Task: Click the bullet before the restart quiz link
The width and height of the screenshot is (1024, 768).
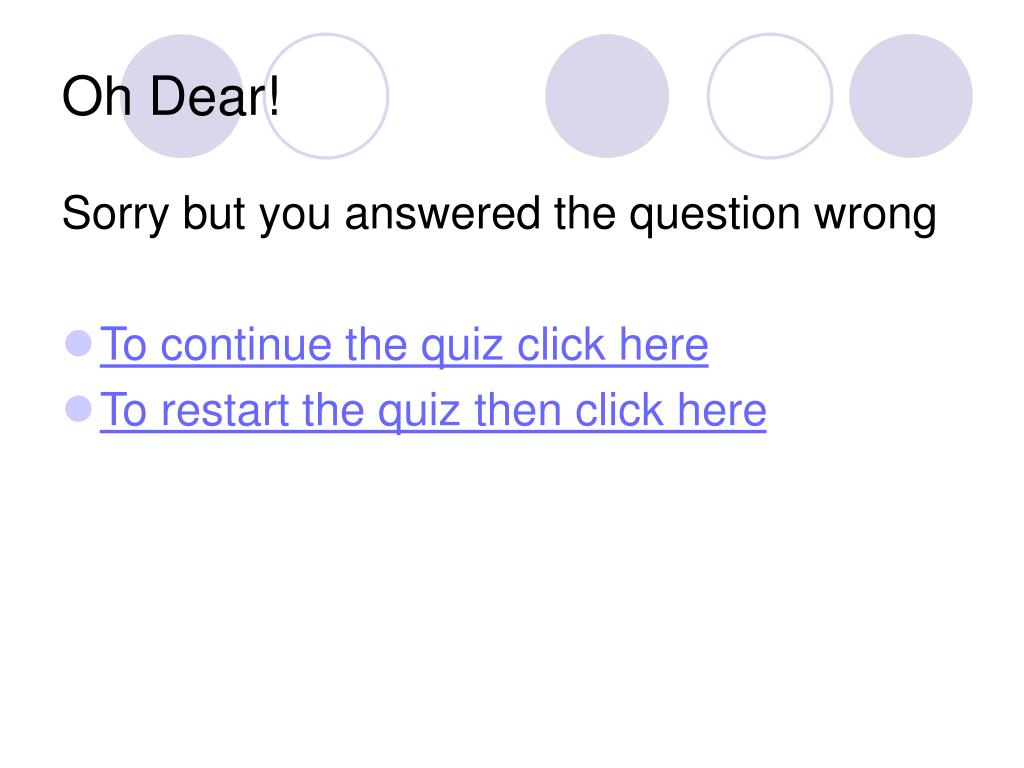Action: click(x=79, y=409)
